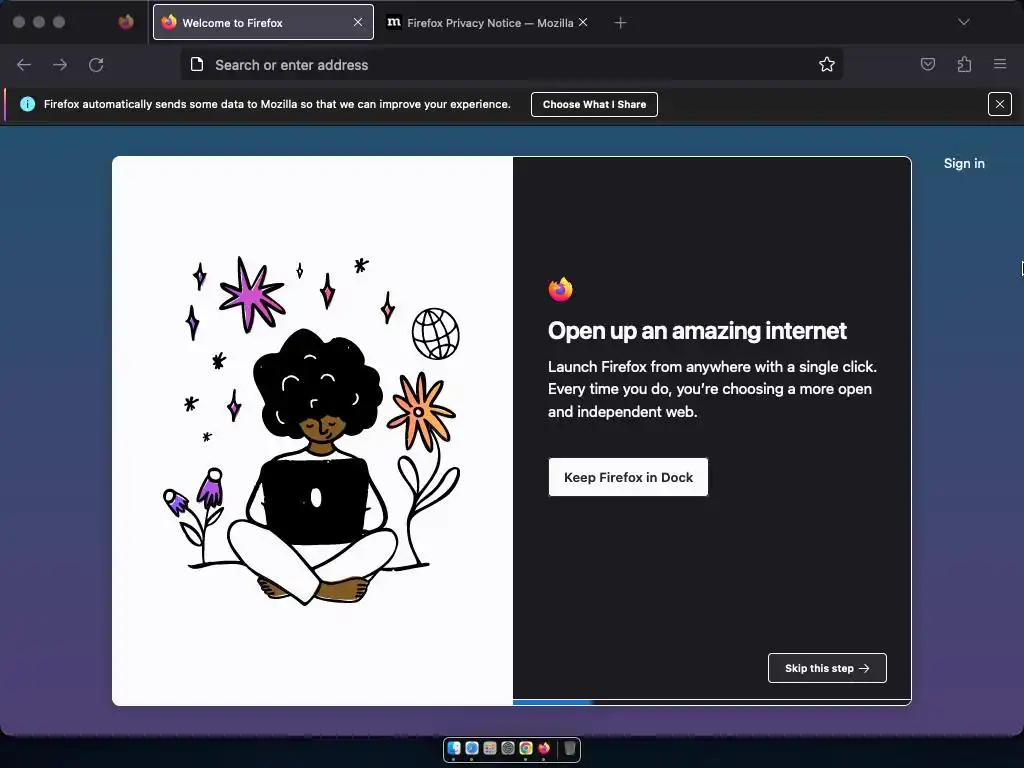The image size is (1024, 768).
Task: Click the blue info icon in notification bar
Action: click(27, 104)
